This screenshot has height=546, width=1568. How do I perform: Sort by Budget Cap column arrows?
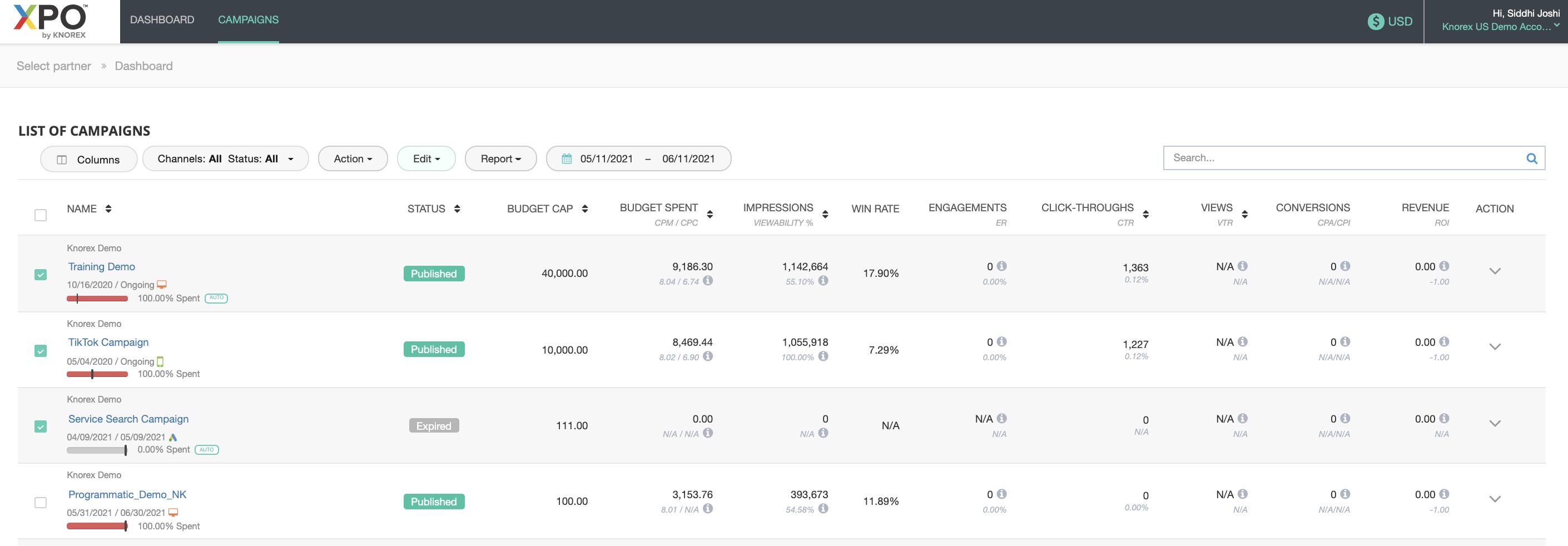click(584, 209)
